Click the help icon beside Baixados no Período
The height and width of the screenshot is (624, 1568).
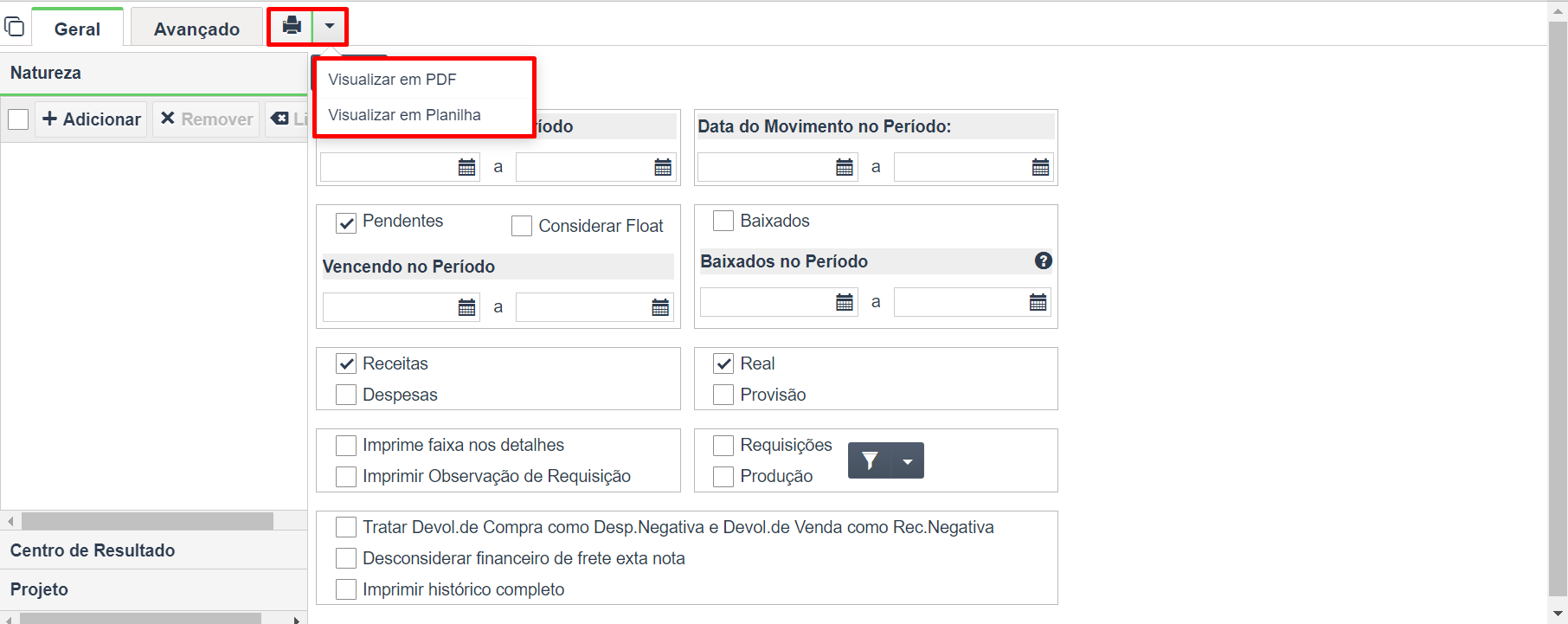1044,261
